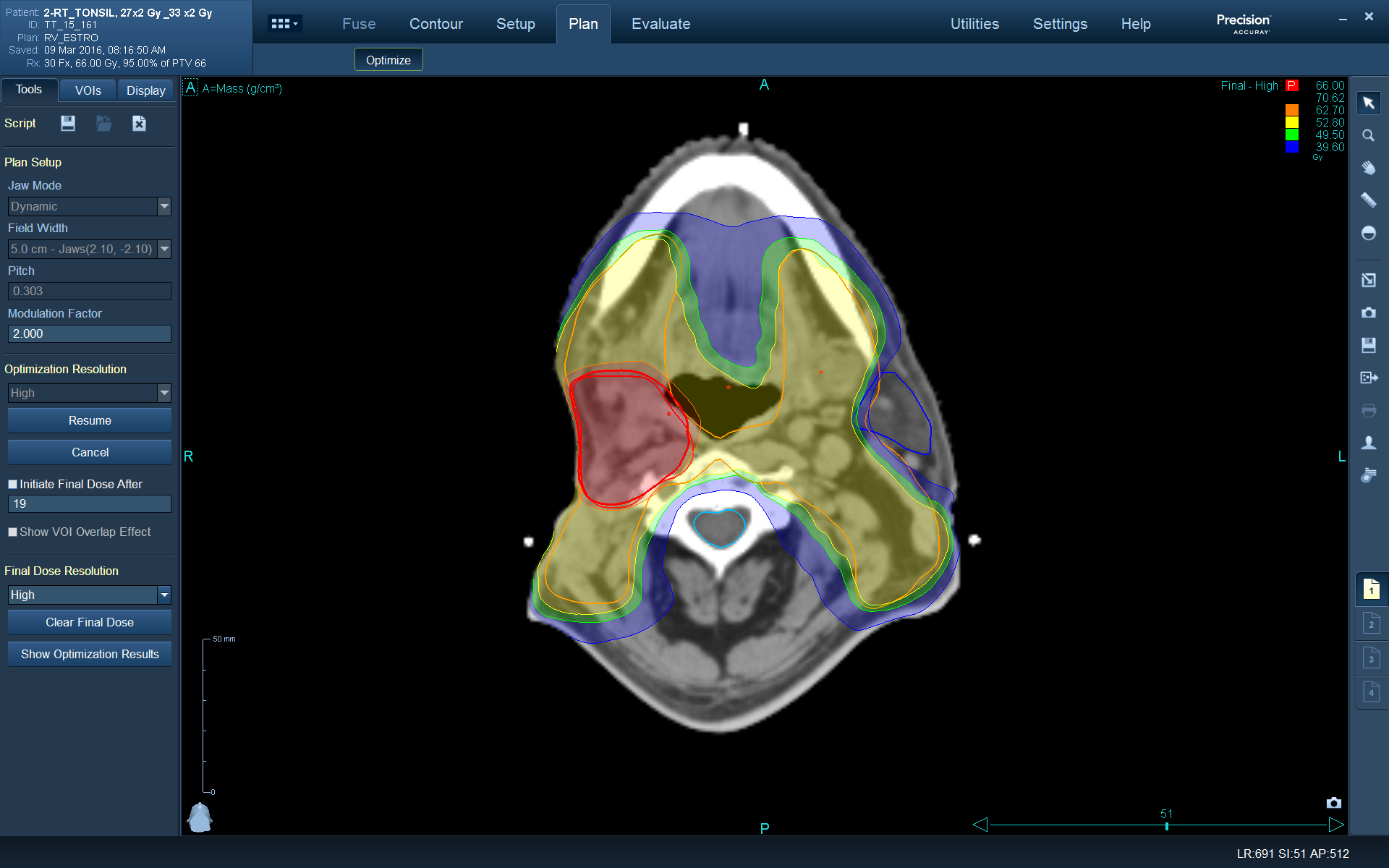Click the slice slider marker at 51

point(1167,825)
